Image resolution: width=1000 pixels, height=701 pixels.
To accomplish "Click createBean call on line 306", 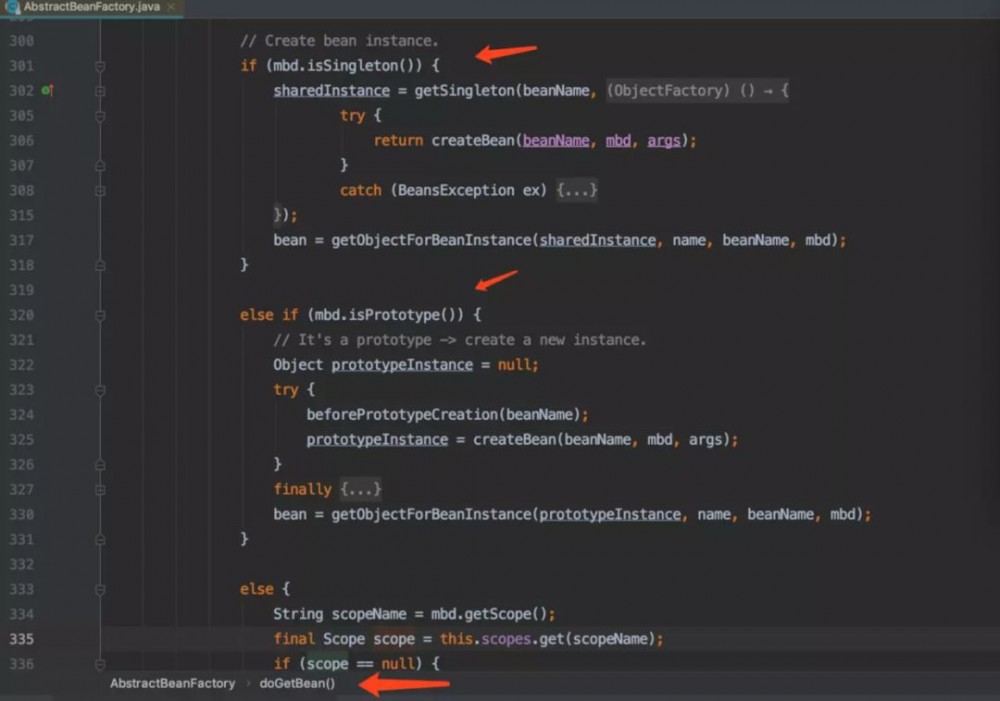I will [x=473, y=140].
